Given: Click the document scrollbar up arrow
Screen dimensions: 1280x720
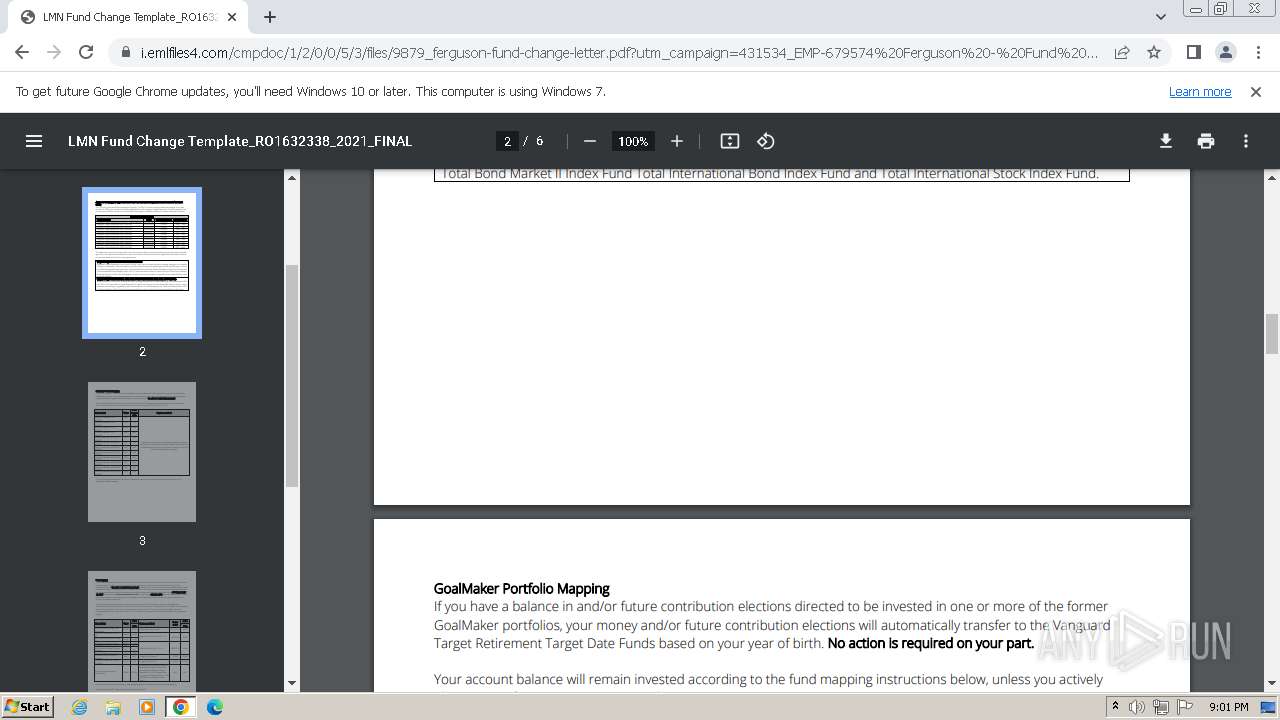Looking at the screenshot, I should click(x=1272, y=177).
